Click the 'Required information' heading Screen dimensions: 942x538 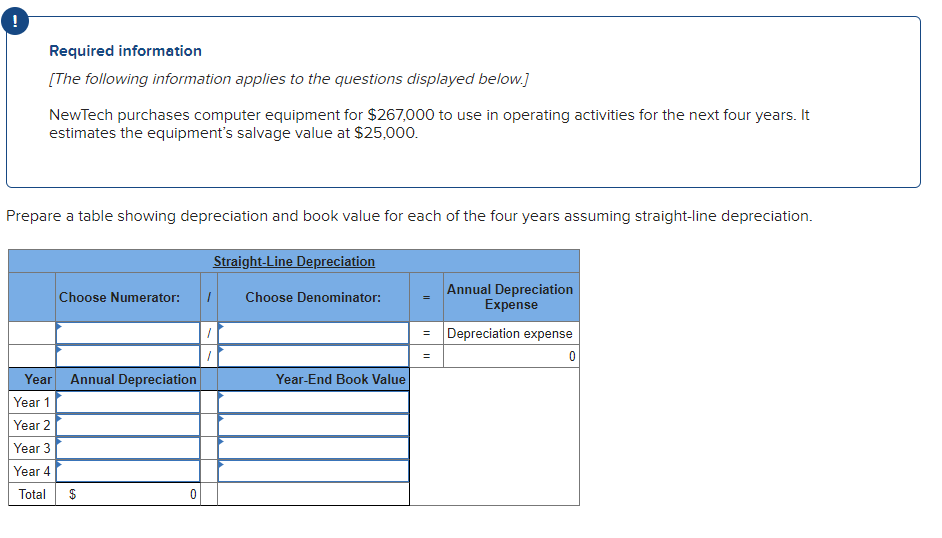(x=126, y=51)
